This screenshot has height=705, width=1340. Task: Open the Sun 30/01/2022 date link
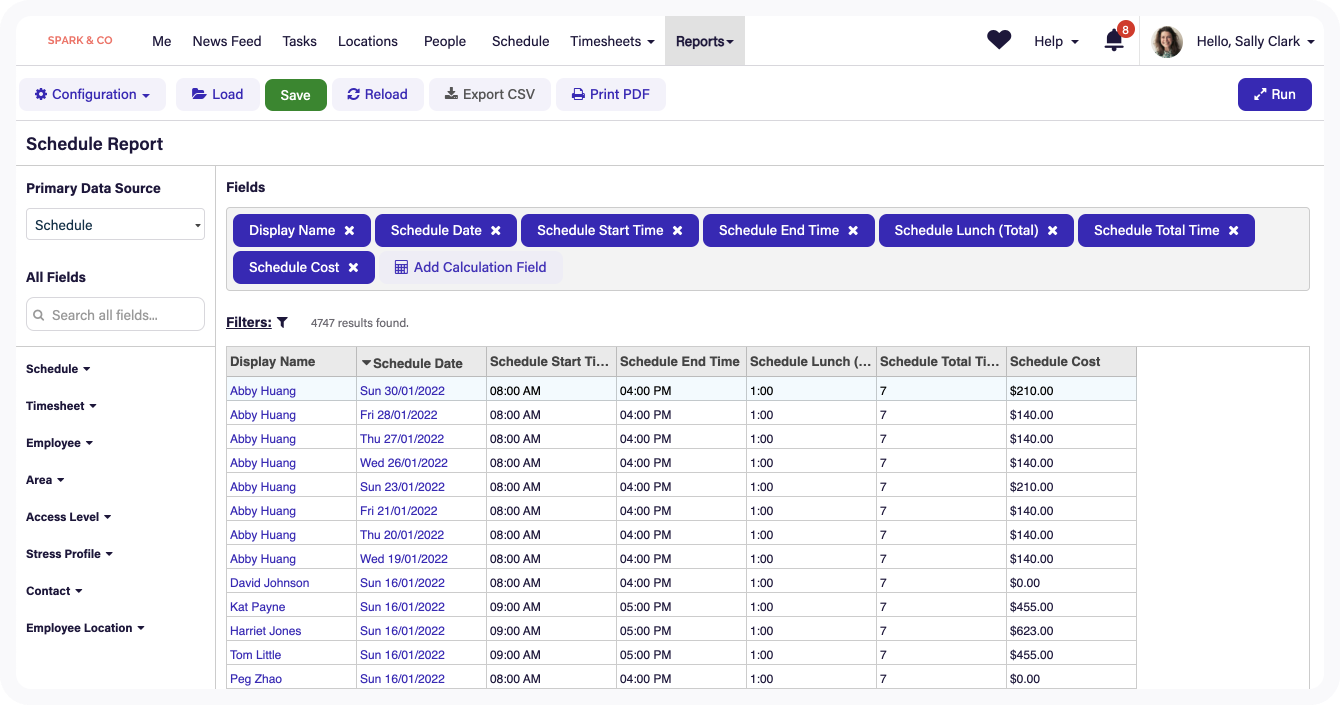[x=402, y=391]
